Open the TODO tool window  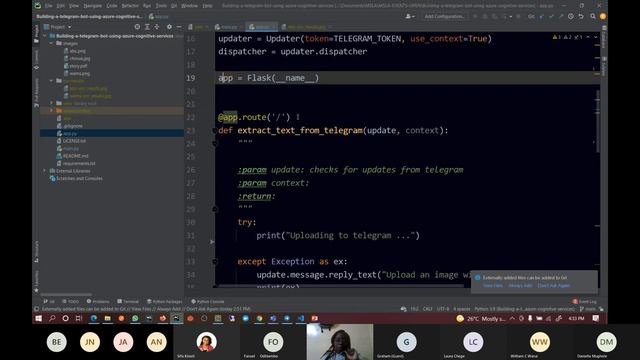tap(70, 301)
